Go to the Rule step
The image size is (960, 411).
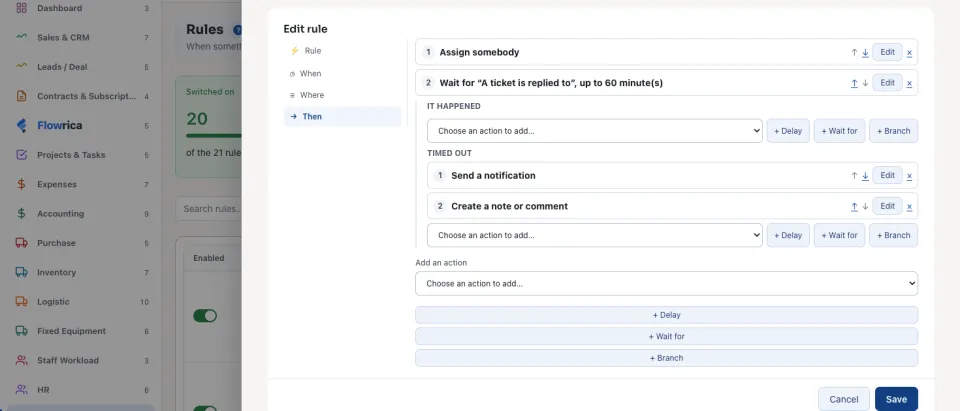[x=342, y=51]
